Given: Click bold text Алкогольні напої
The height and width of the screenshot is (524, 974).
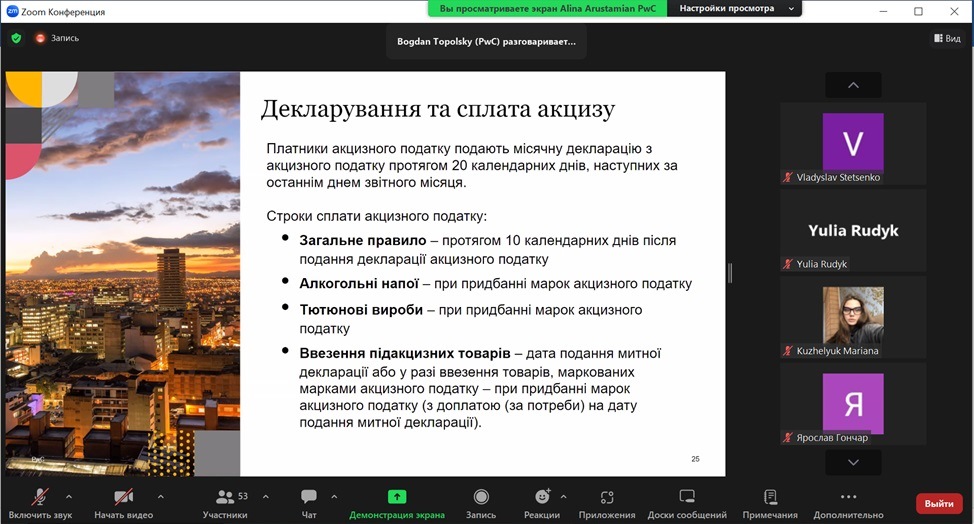Looking at the screenshot, I should coord(359,284).
